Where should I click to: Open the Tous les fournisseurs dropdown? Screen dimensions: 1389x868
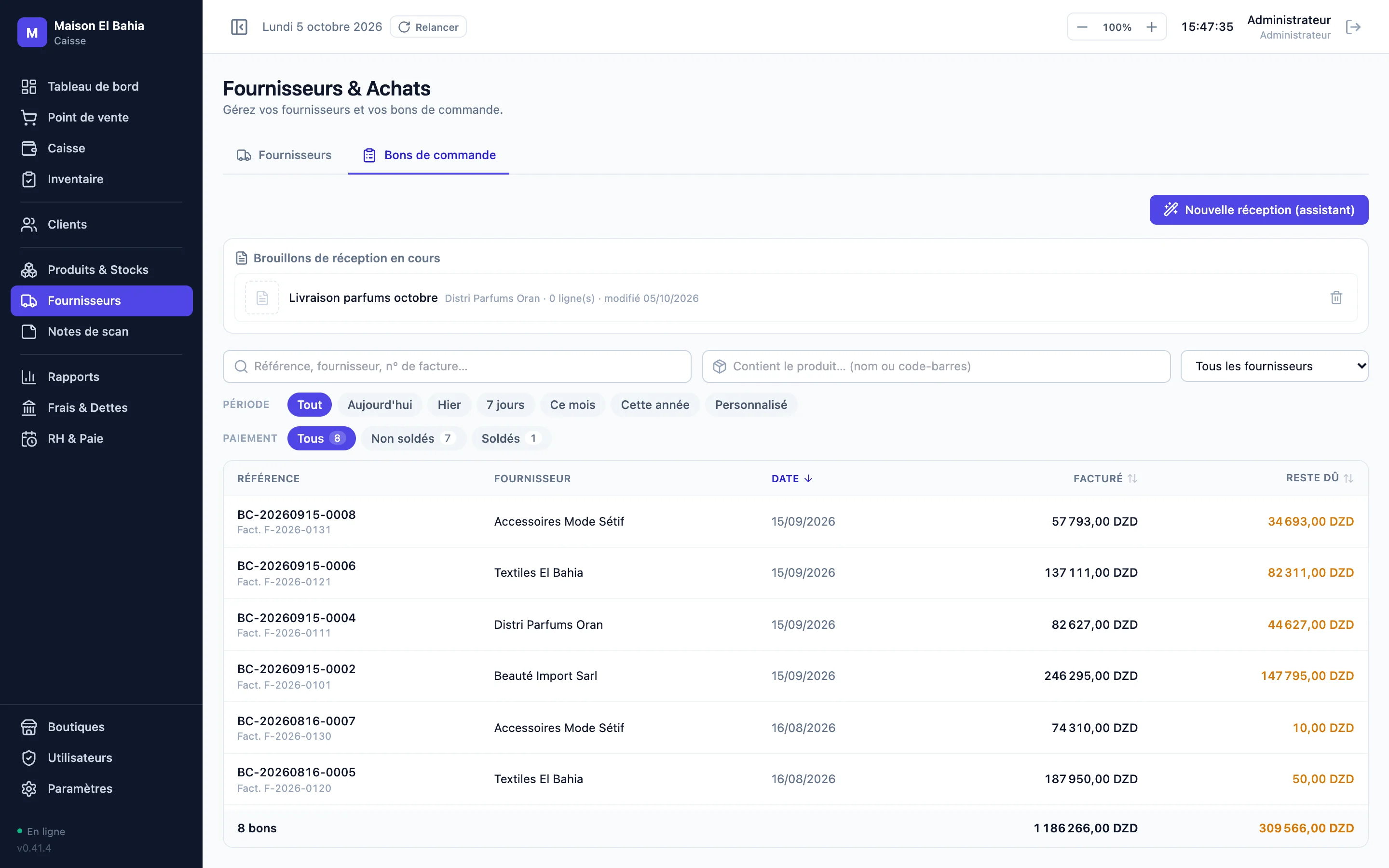pos(1274,366)
